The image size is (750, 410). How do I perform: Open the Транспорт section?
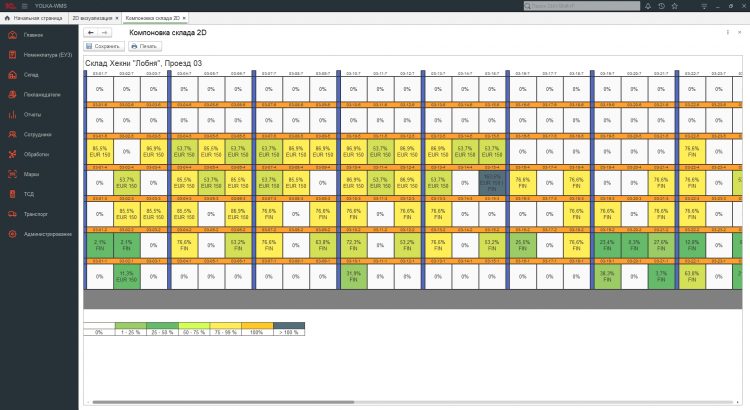pos(36,214)
